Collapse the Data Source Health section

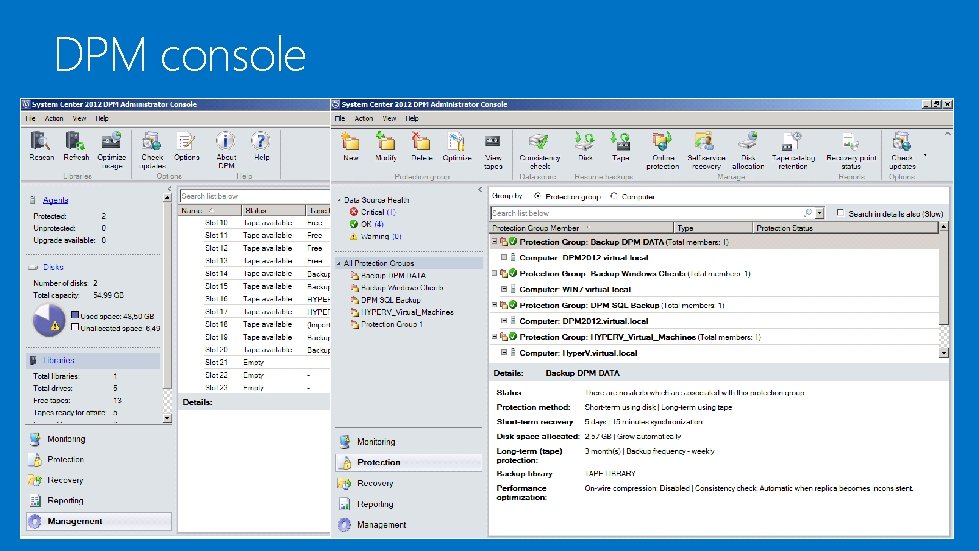click(x=339, y=200)
